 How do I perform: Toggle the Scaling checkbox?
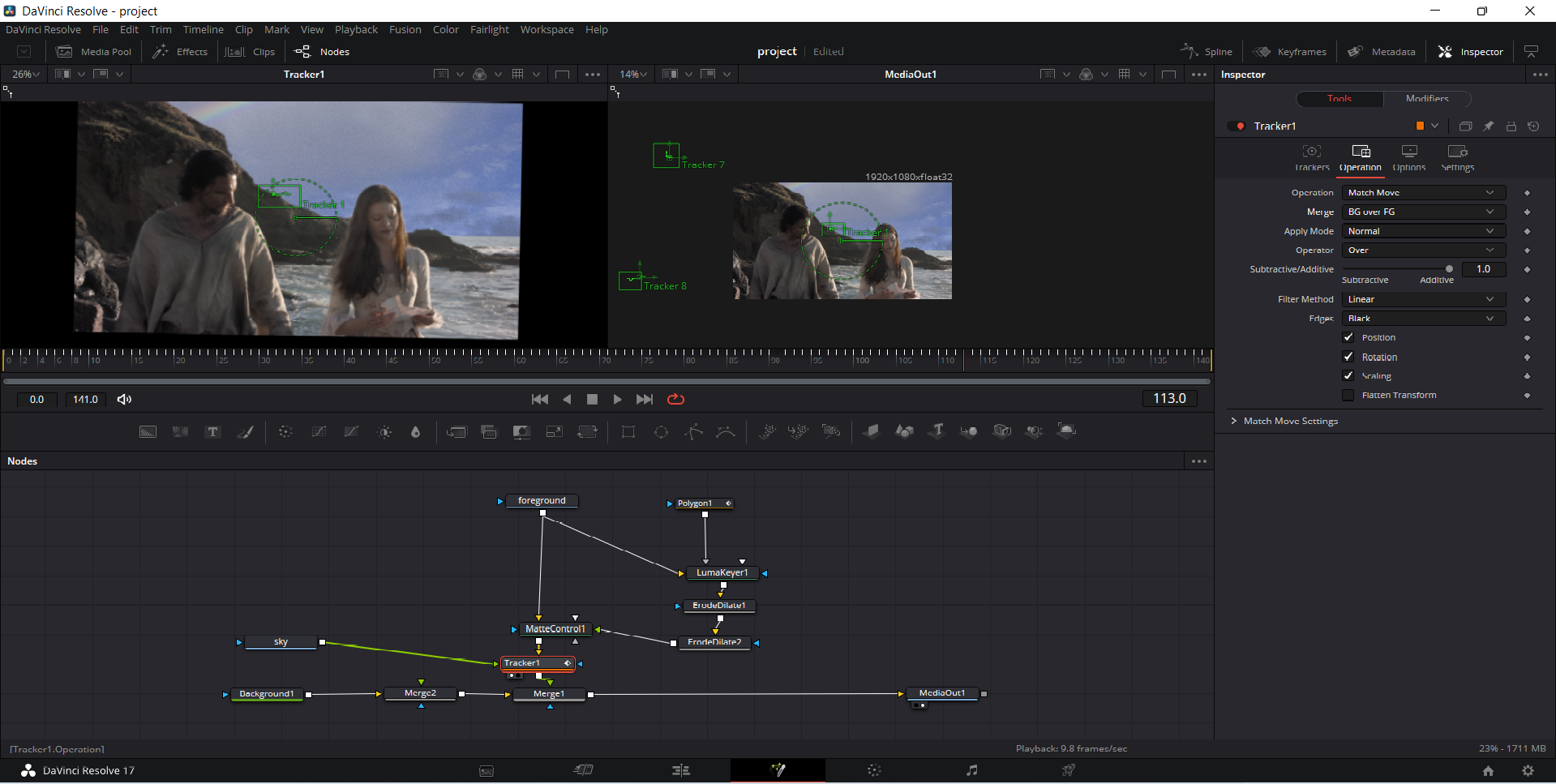[x=1348, y=376]
